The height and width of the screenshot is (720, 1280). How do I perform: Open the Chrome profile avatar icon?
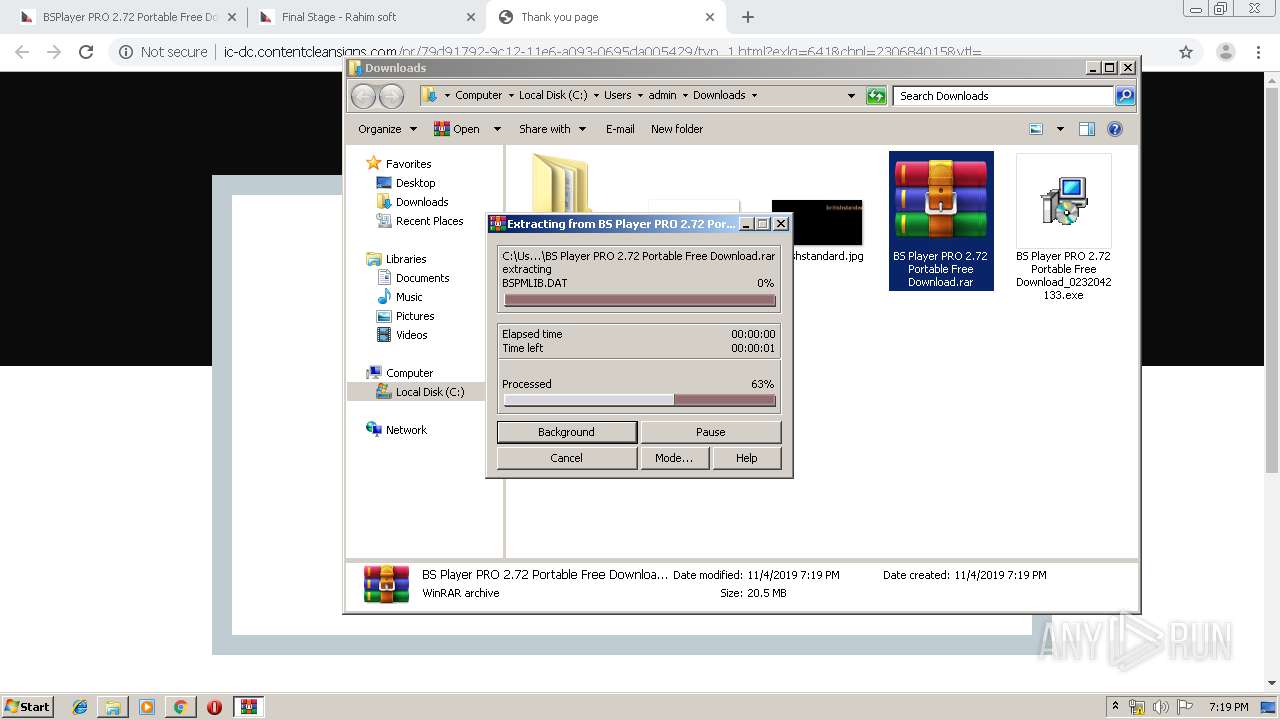click(1225, 52)
